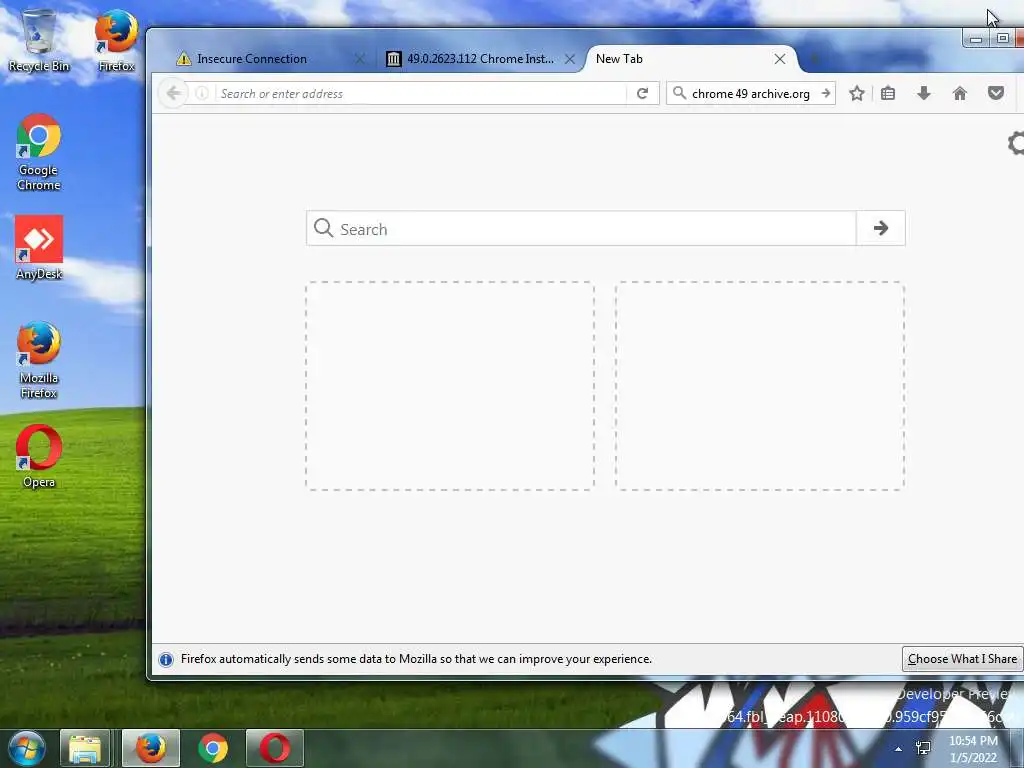Switch to Chrome Install archive tab
The height and width of the screenshot is (768, 1024).
[480, 59]
